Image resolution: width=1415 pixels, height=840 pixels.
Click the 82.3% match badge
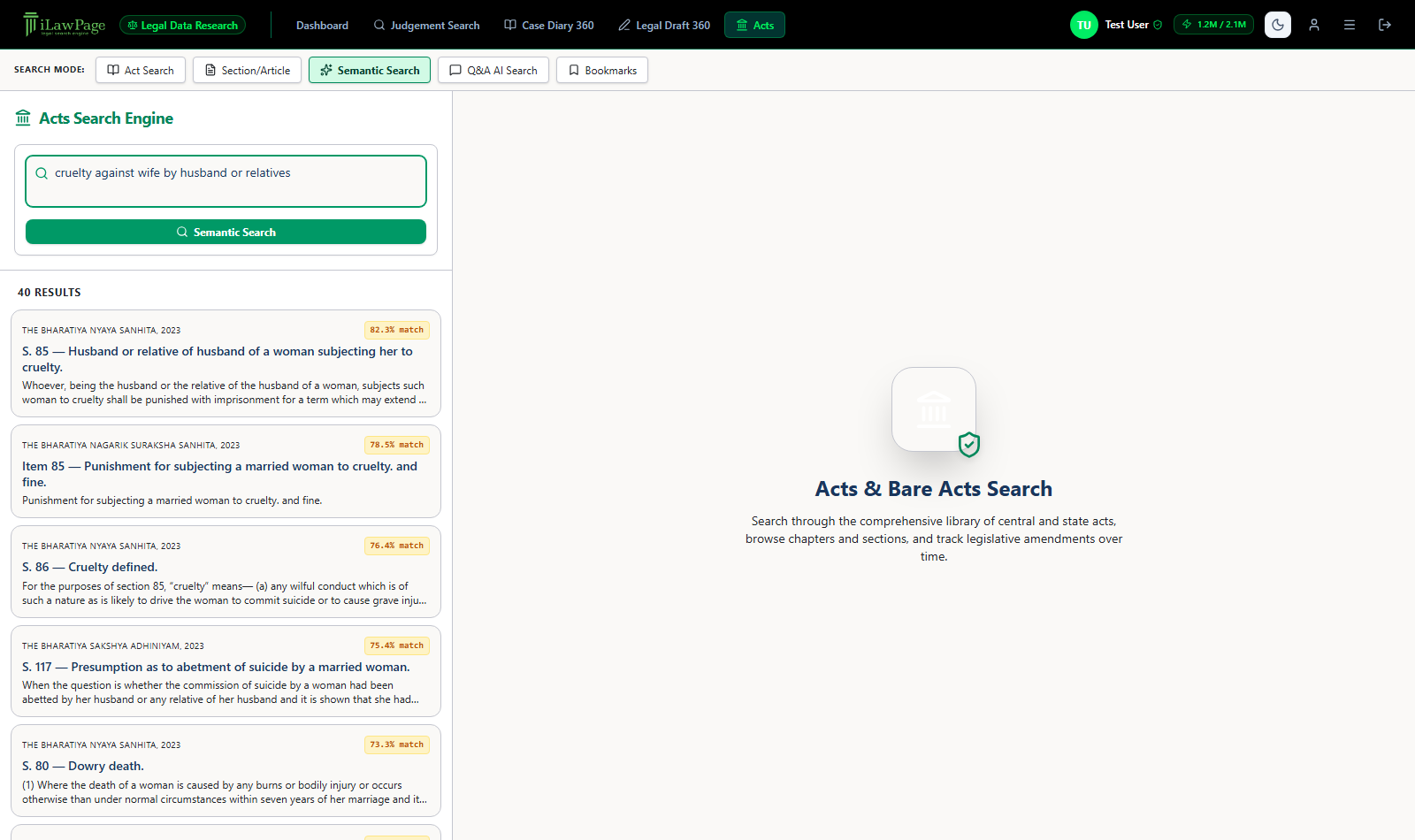(x=397, y=330)
